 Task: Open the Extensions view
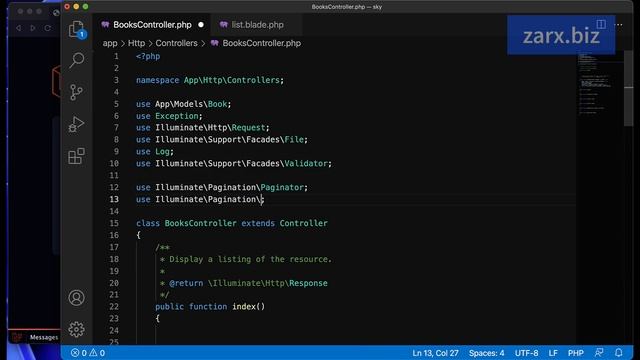coord(76,156)
